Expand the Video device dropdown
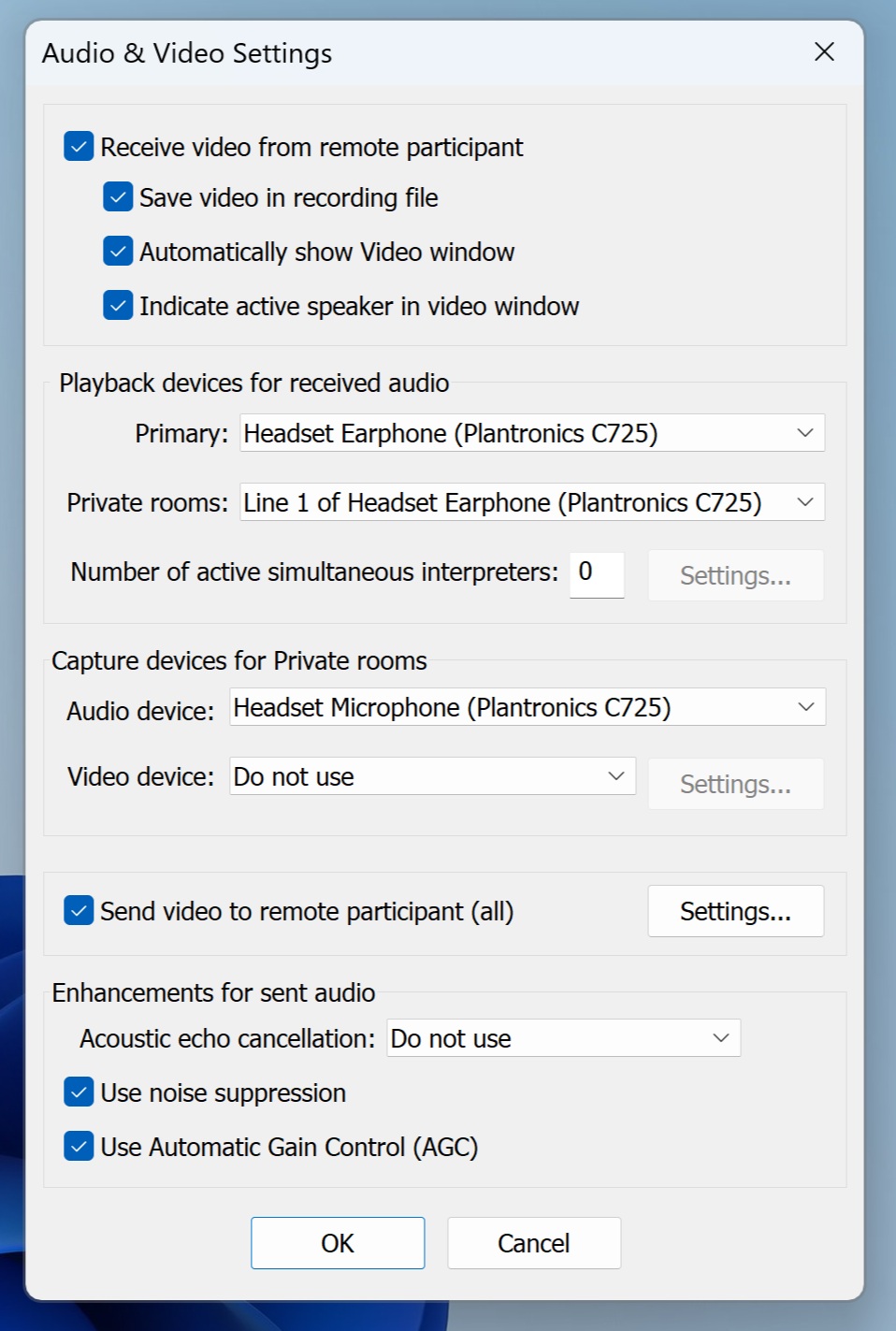896x1331 pixels. click(433, 776)
